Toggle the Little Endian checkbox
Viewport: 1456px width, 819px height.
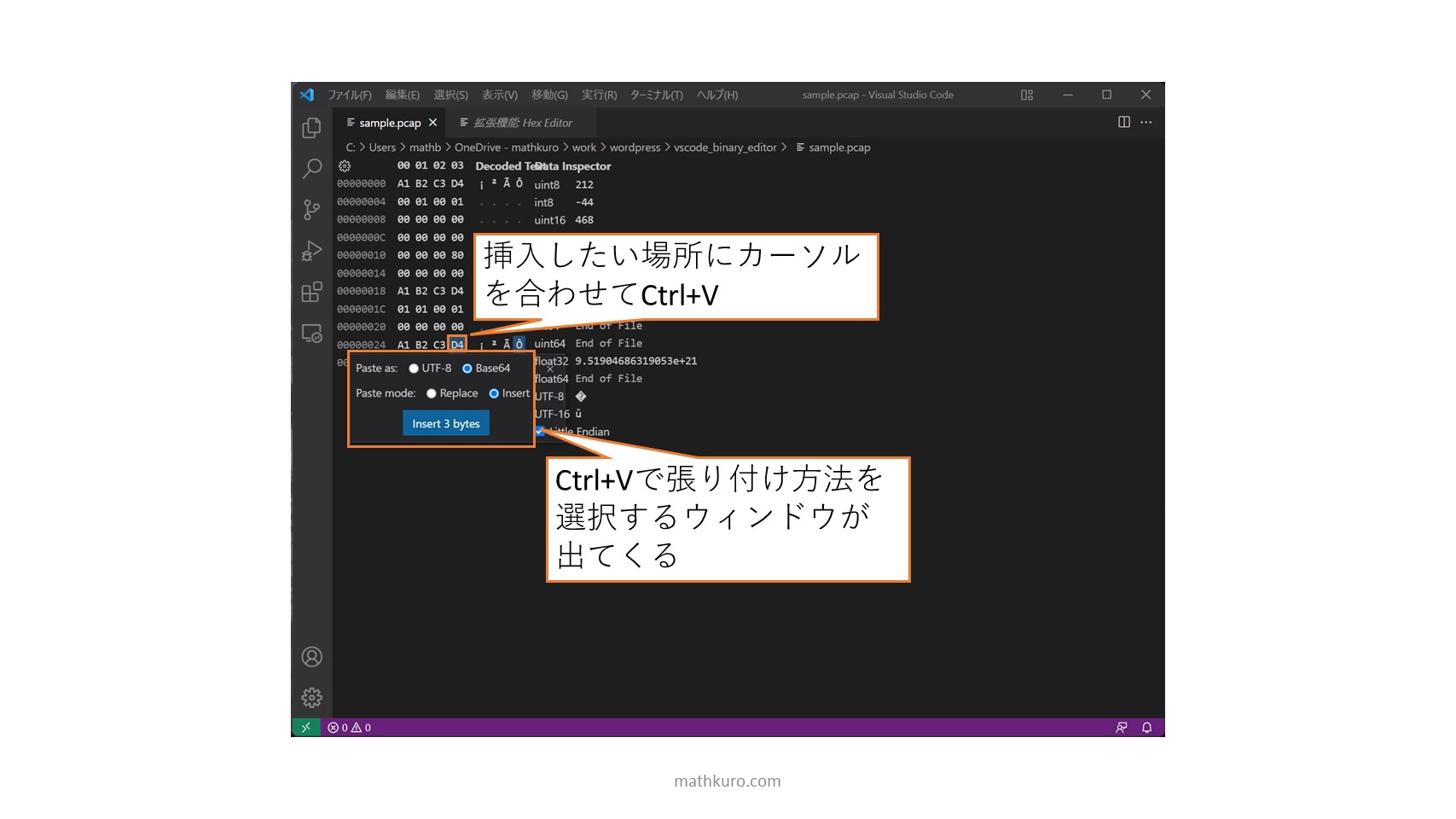coord(540,432)
